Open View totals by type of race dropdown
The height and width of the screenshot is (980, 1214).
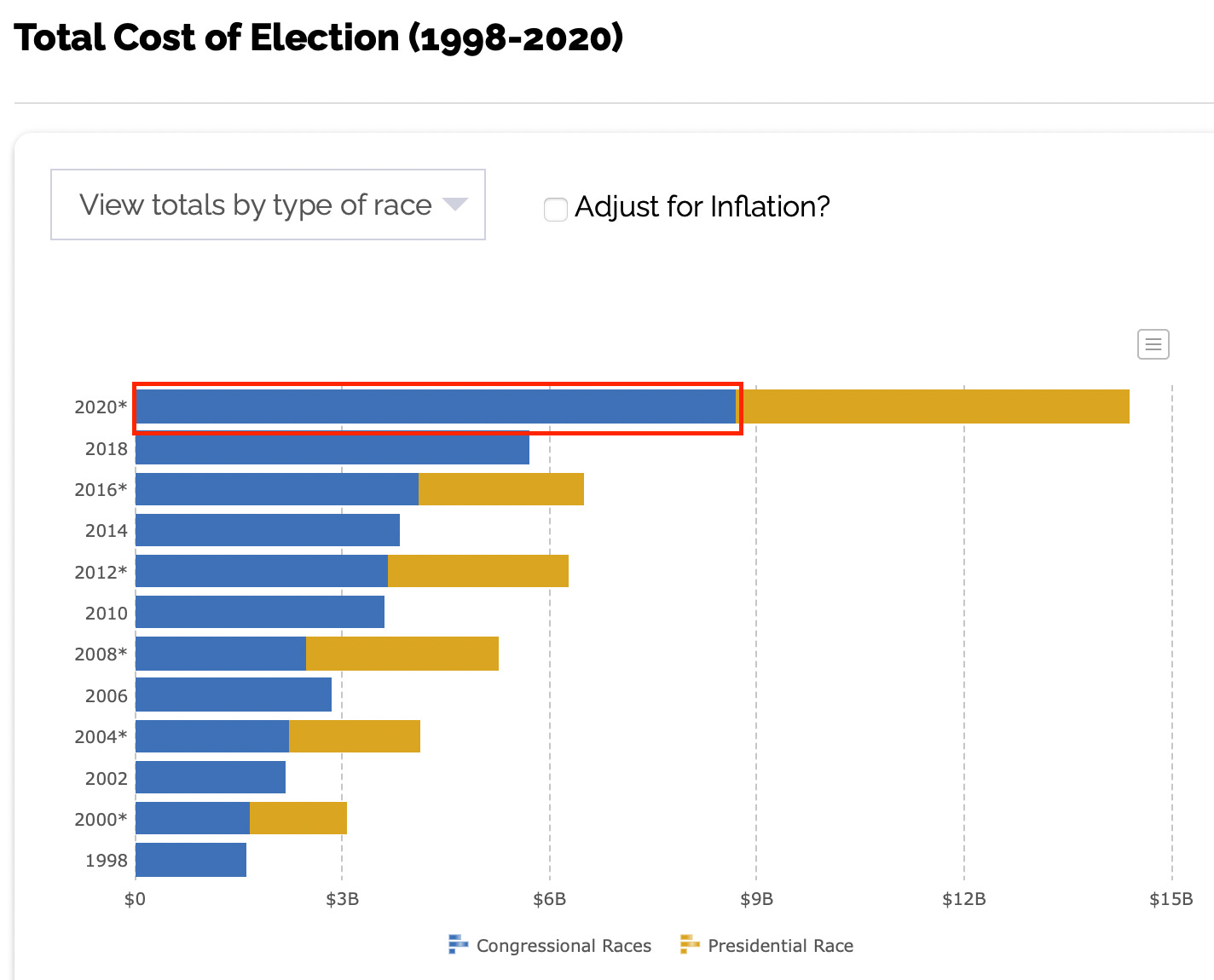click(268, 205)
